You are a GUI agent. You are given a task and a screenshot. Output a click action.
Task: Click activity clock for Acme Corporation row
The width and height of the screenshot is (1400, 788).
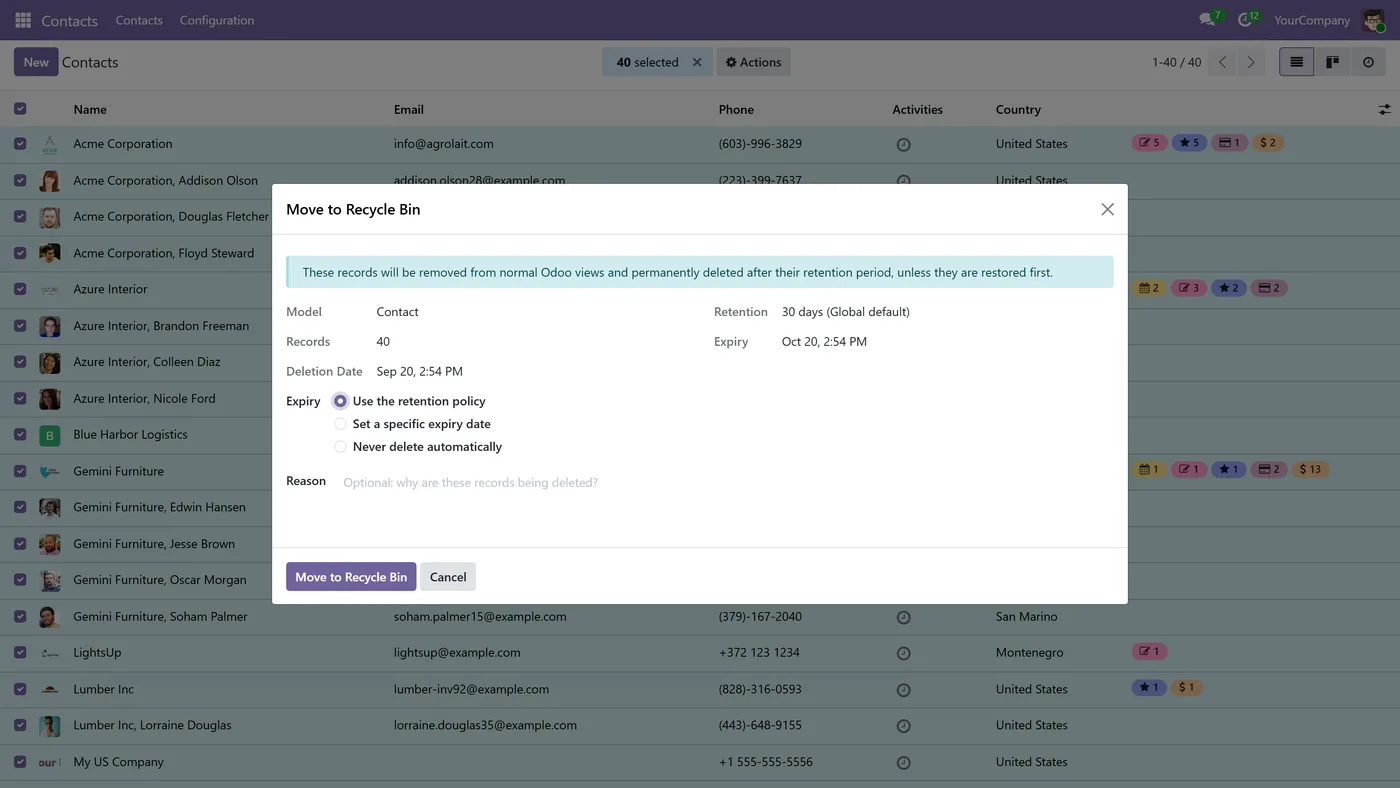point(903,144)
